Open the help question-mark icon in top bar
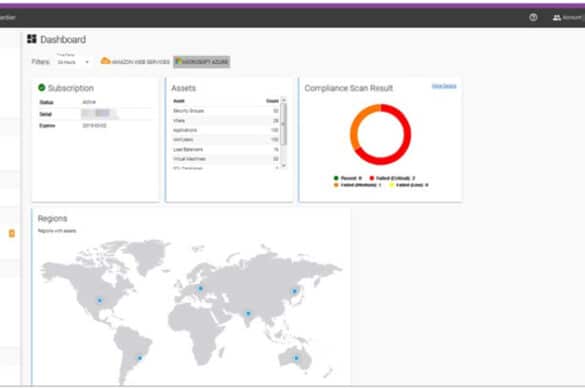This screenshot has width=585, height=390. 533,17
